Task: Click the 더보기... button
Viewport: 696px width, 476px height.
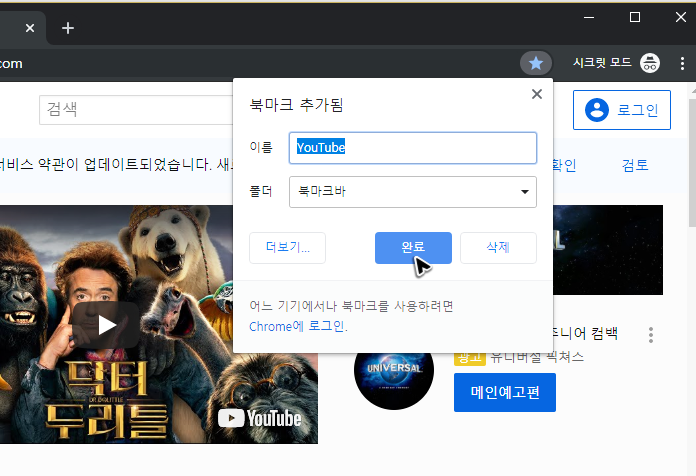Action: 287,248
